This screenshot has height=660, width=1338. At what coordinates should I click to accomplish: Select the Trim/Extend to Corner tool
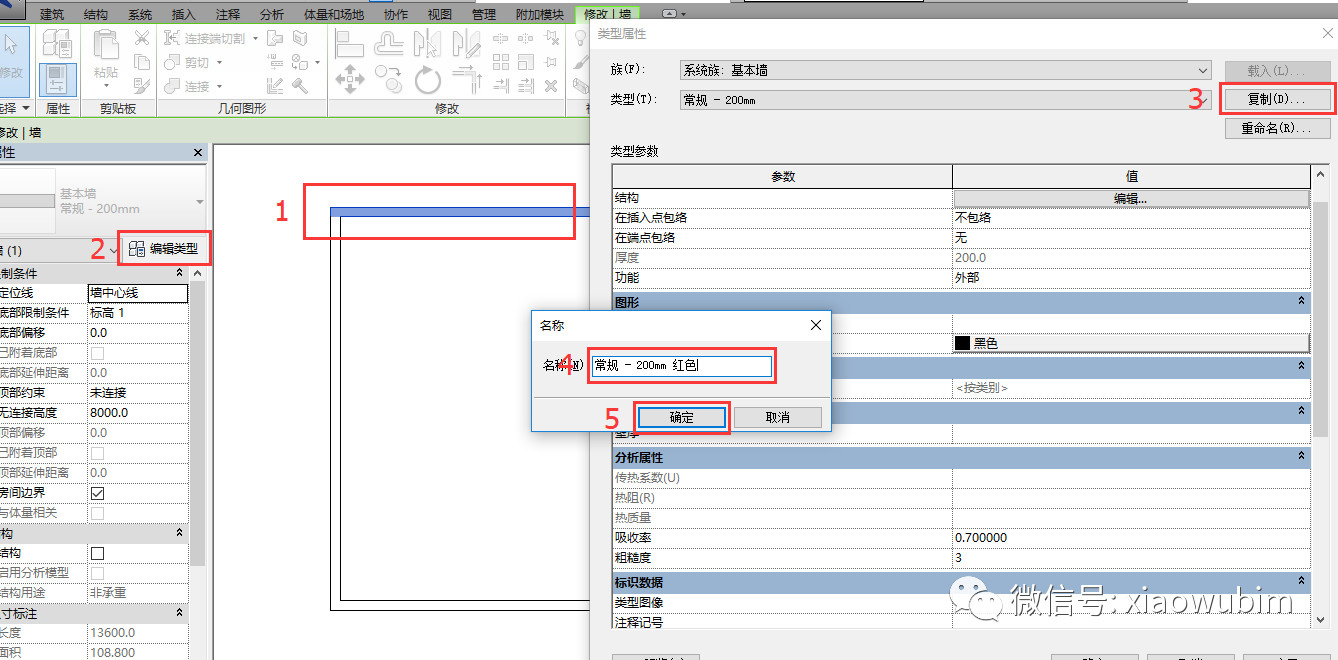(466, 78)
